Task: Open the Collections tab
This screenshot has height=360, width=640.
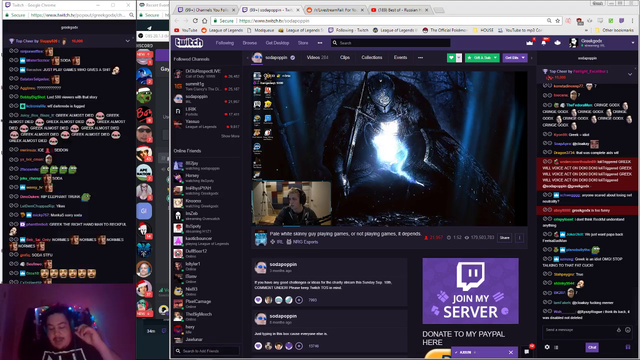Action: pyautogui.click(x=372, y=58)
